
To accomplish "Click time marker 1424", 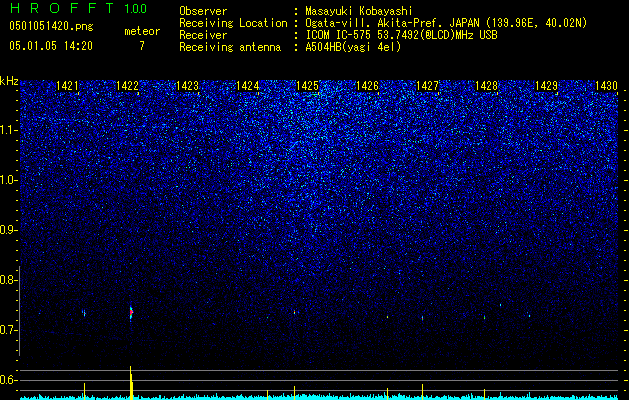I will pyautogui.click(x=247, y=86).
